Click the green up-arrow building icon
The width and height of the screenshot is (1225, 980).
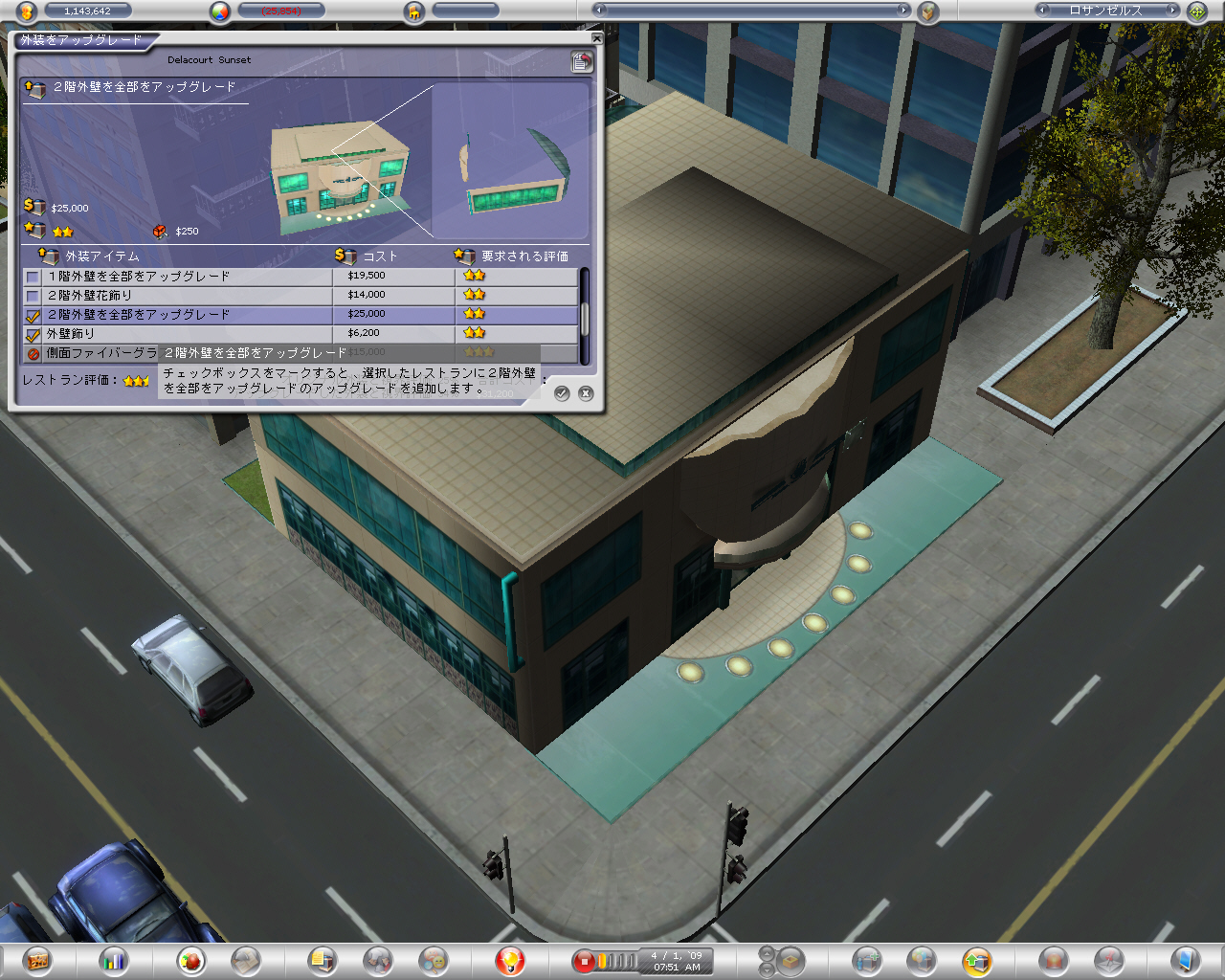[x=976, y=960]
